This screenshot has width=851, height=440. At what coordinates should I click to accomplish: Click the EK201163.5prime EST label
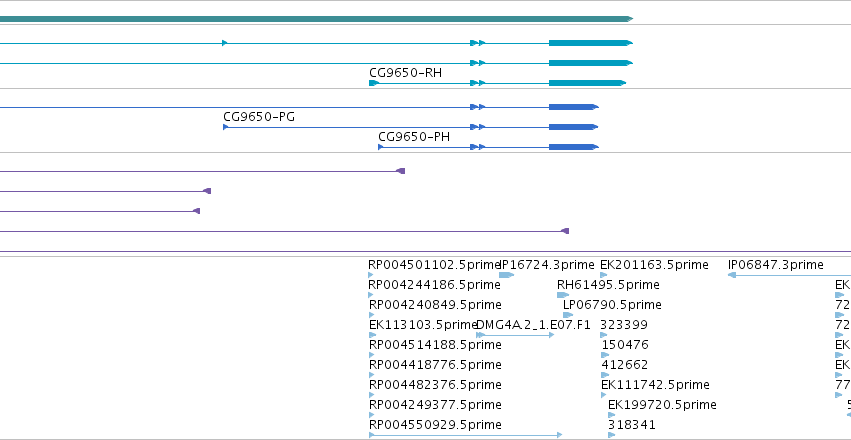click(654, 265)
